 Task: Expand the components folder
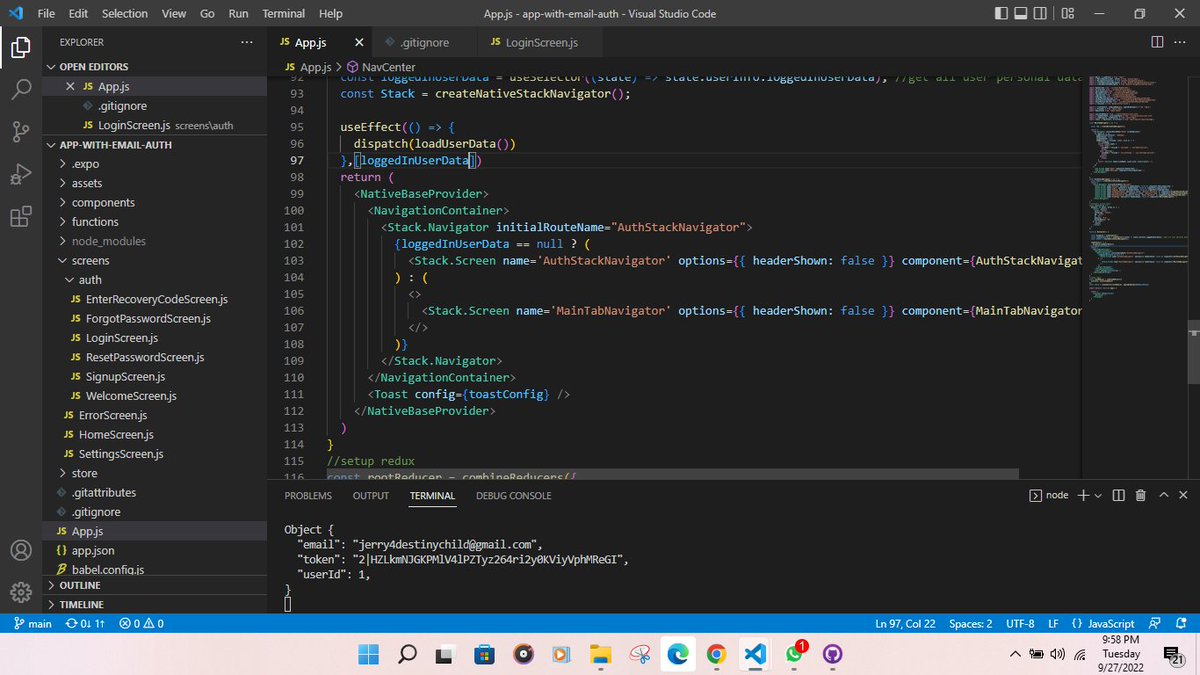[103, 202]
